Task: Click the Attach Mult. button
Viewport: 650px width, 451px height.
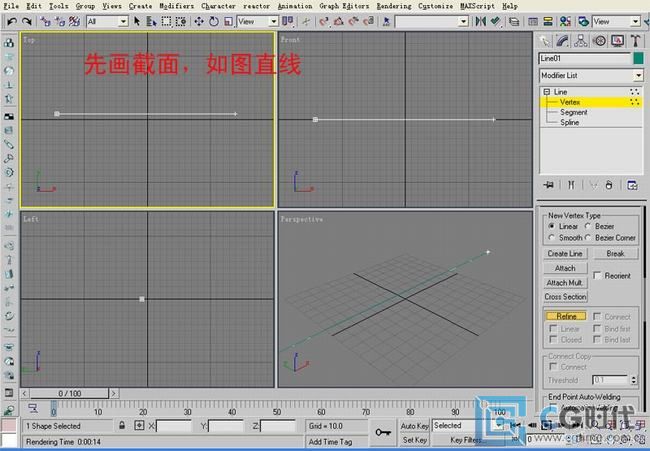Action: [x=565, y=283]
